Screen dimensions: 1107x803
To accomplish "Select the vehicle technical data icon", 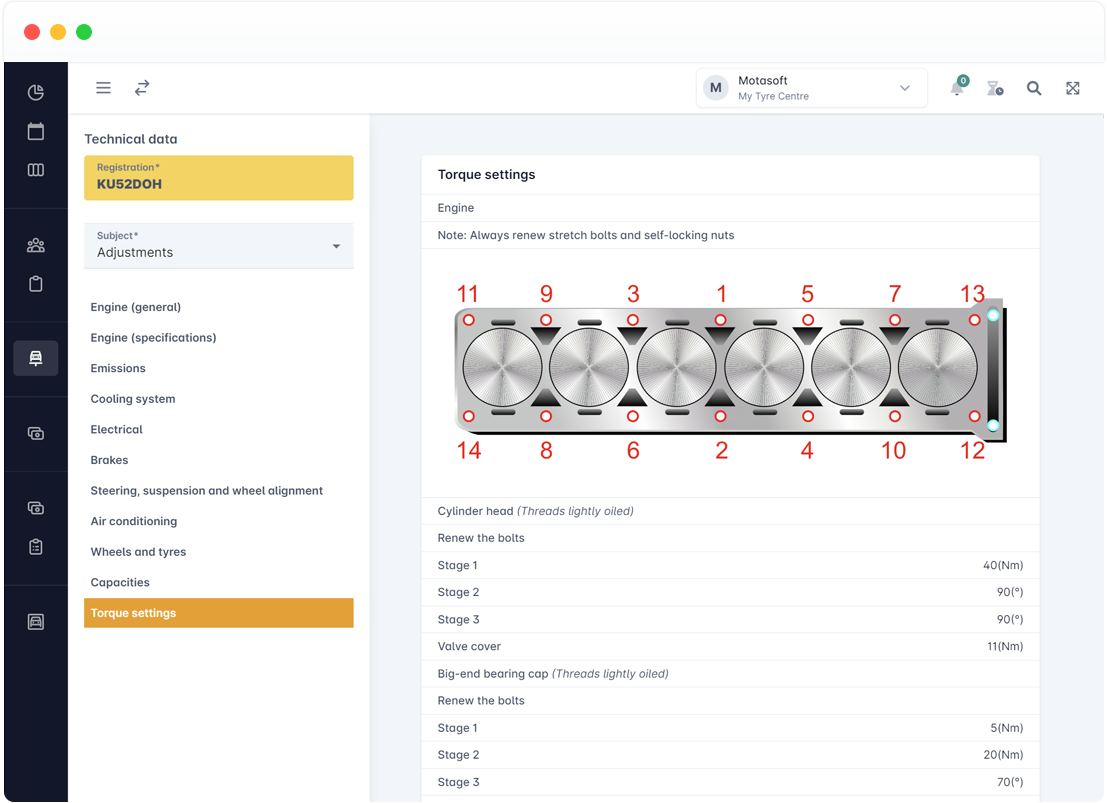I will coord(35,358).
